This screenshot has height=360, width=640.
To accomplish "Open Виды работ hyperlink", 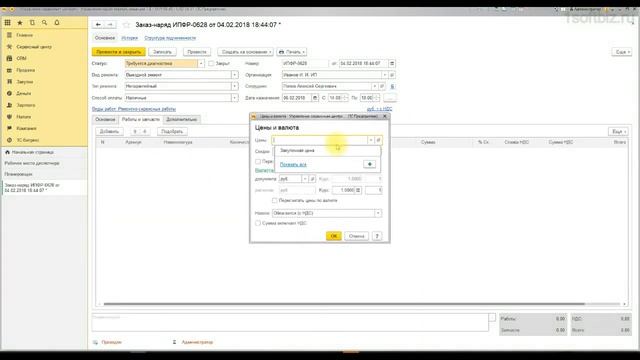I will coord(134,109).
